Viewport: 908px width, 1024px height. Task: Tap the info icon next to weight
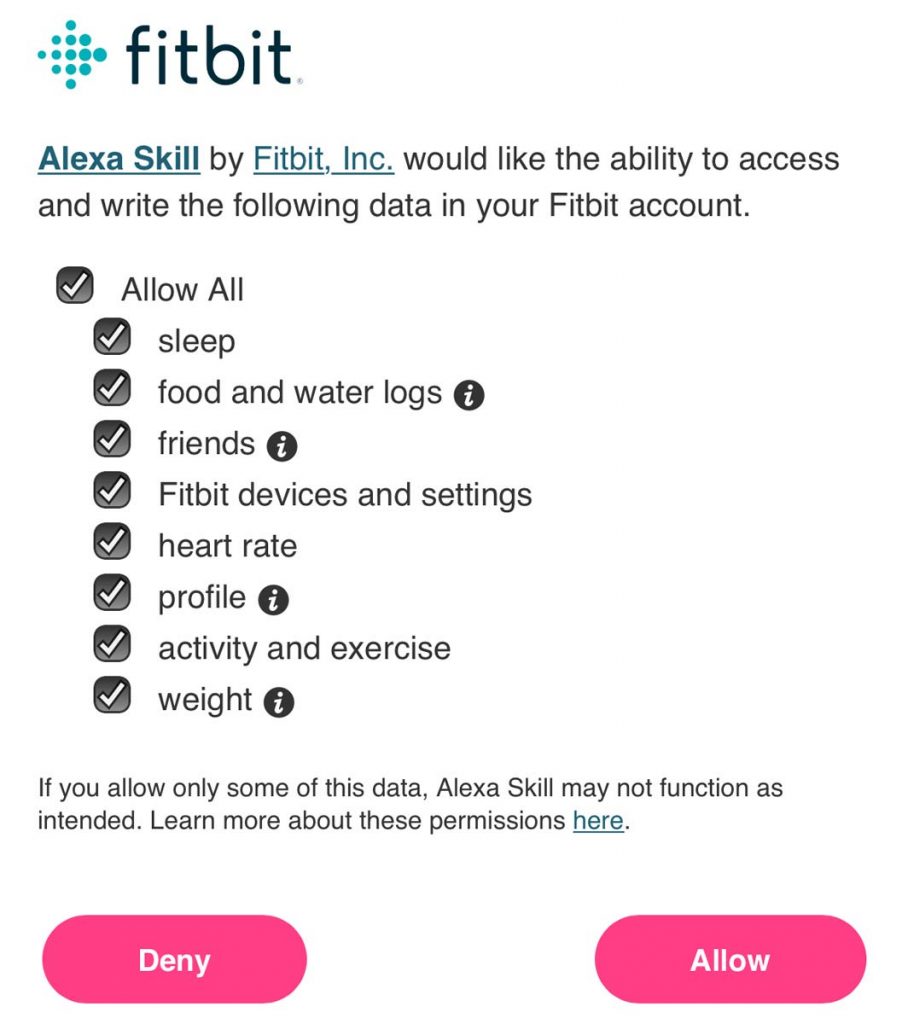point(279,703)
